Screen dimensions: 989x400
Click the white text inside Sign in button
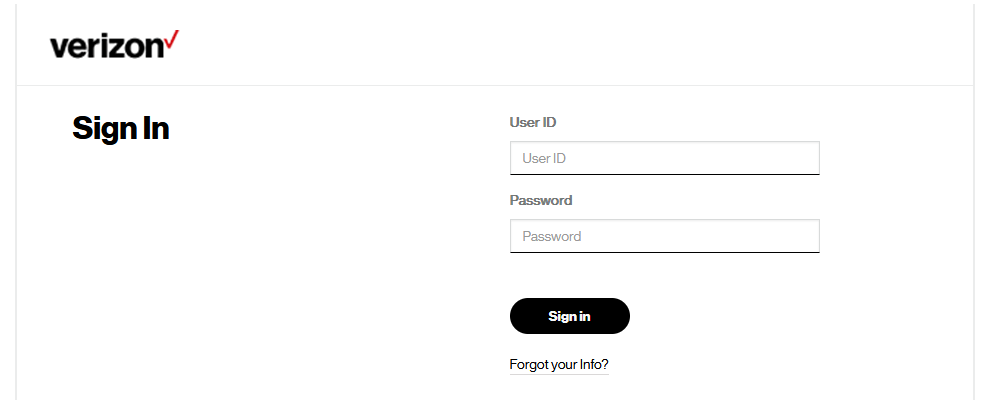point(570,317)
